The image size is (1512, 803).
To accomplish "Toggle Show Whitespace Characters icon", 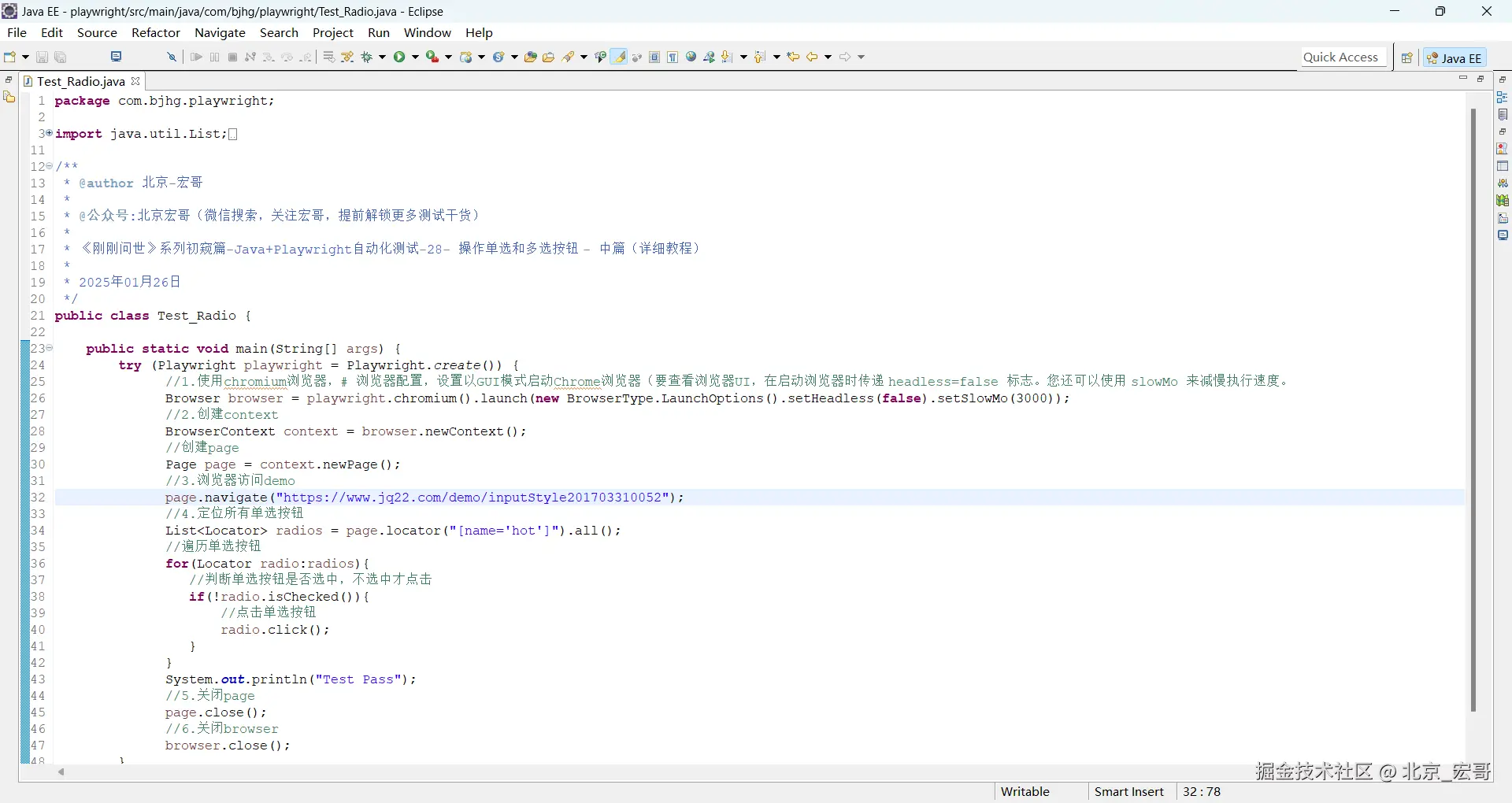I will (x=673, y=57).
